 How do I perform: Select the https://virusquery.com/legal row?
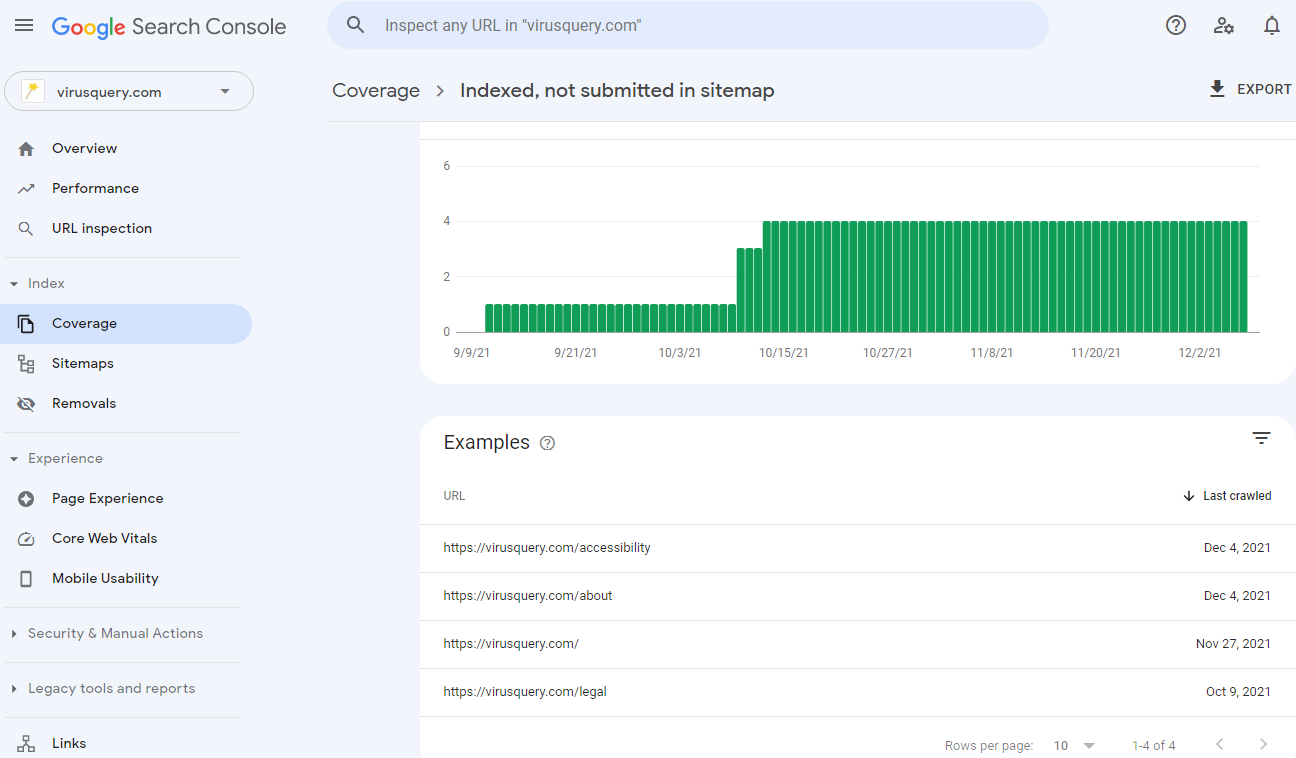(x=857, y=692)
